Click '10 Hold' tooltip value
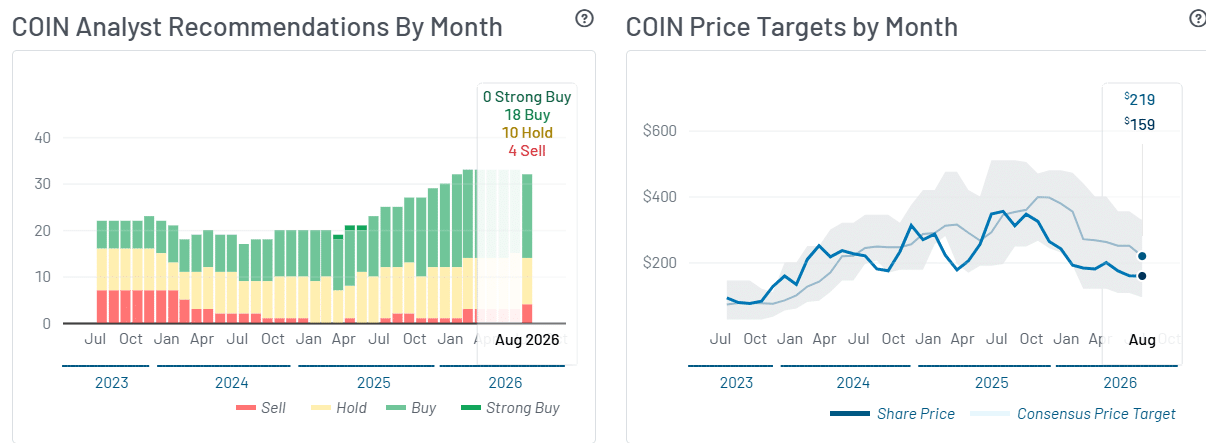The height and width of the screenshot is (443, 1206). (527, 133)
